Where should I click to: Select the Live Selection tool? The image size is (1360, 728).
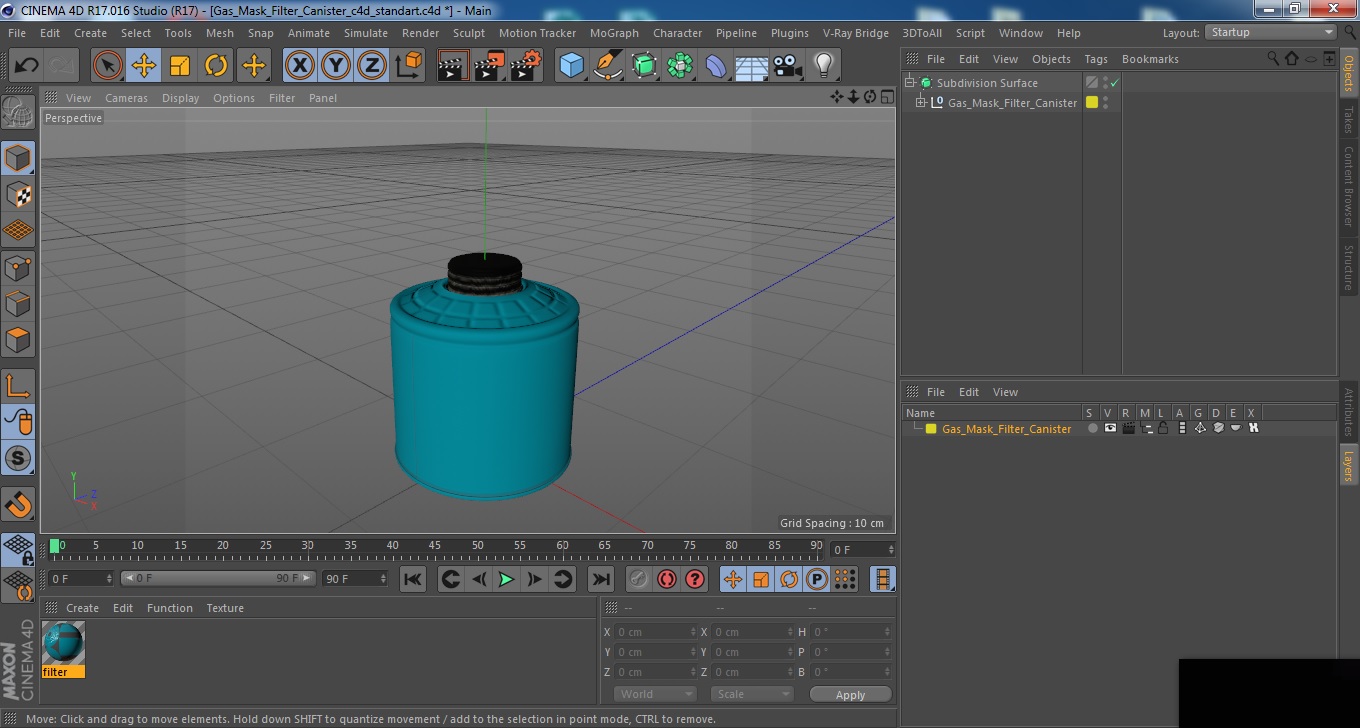pos(108,66)
